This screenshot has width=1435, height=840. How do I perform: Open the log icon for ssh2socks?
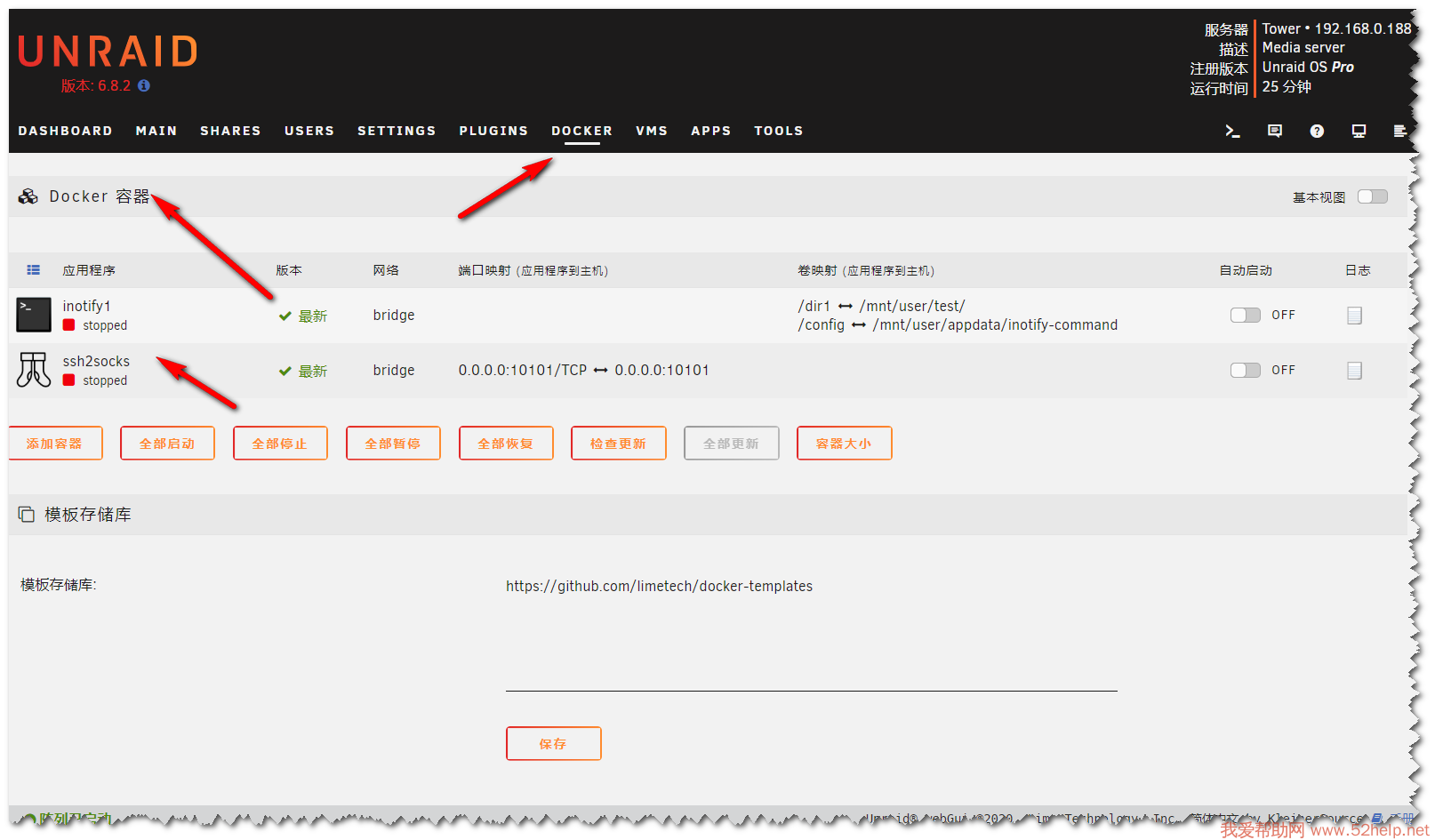(1354, 371)
